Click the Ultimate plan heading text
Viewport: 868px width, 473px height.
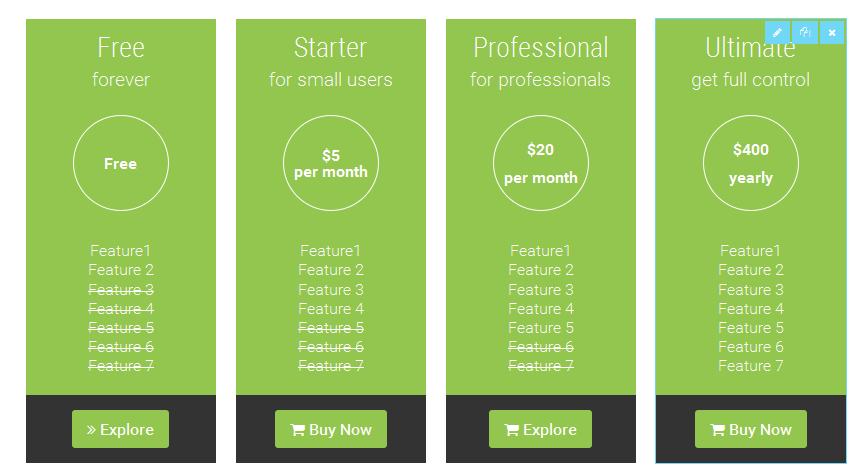coord(750,47)
